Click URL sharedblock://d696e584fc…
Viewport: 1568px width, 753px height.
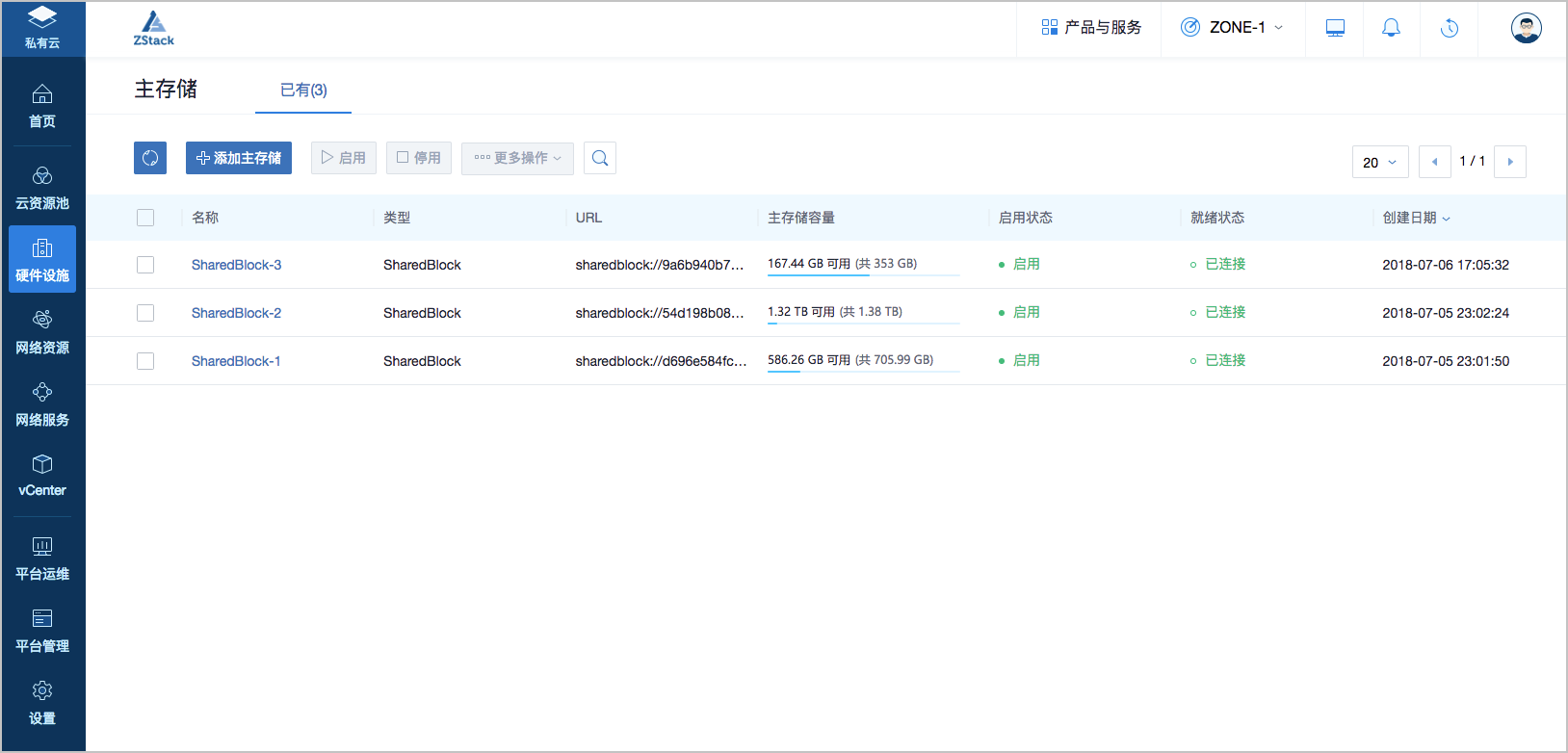pyautogui.click(x=661, y=361)
